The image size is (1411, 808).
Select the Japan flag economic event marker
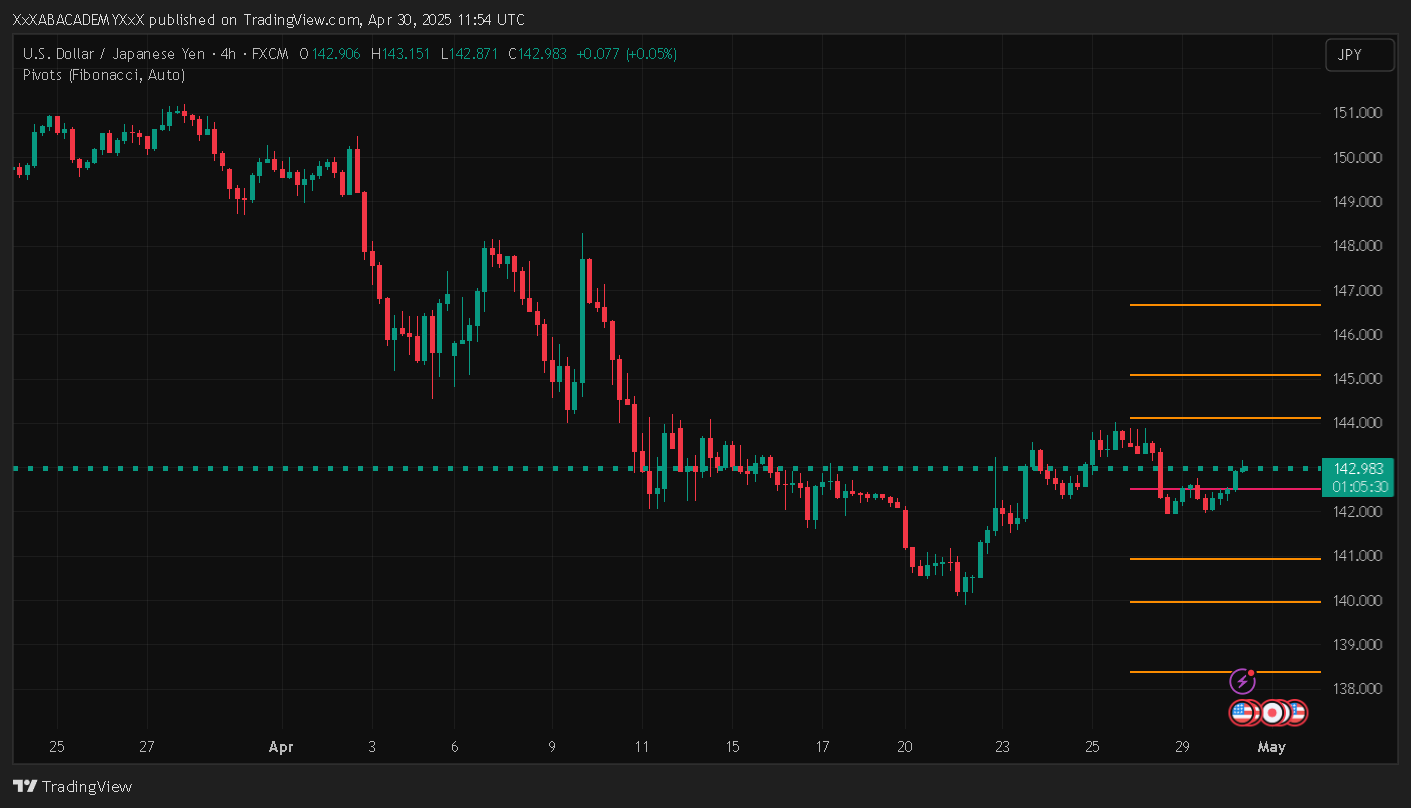click(1272, 713)
